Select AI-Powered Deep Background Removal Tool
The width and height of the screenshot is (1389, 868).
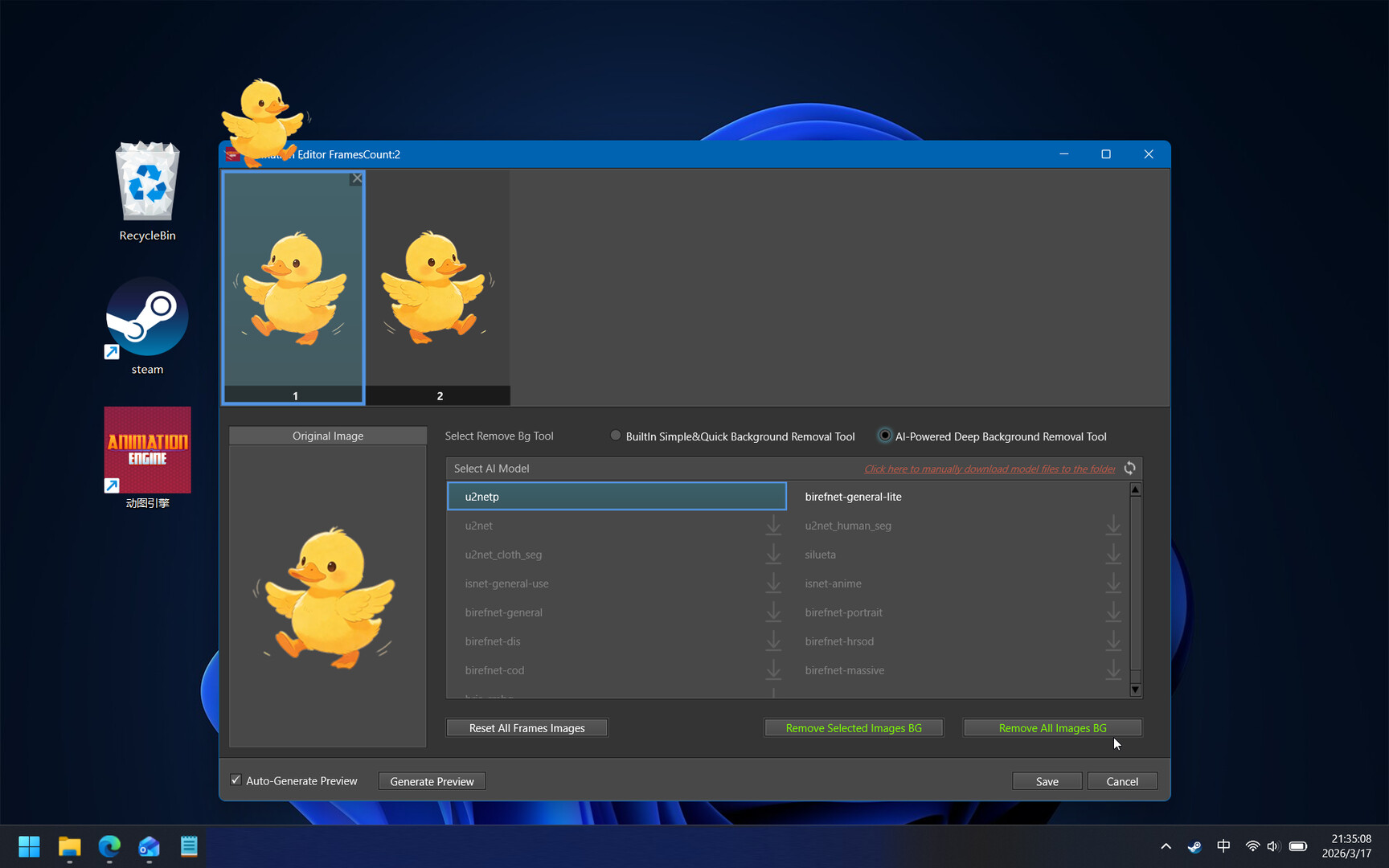click(884, 435)
